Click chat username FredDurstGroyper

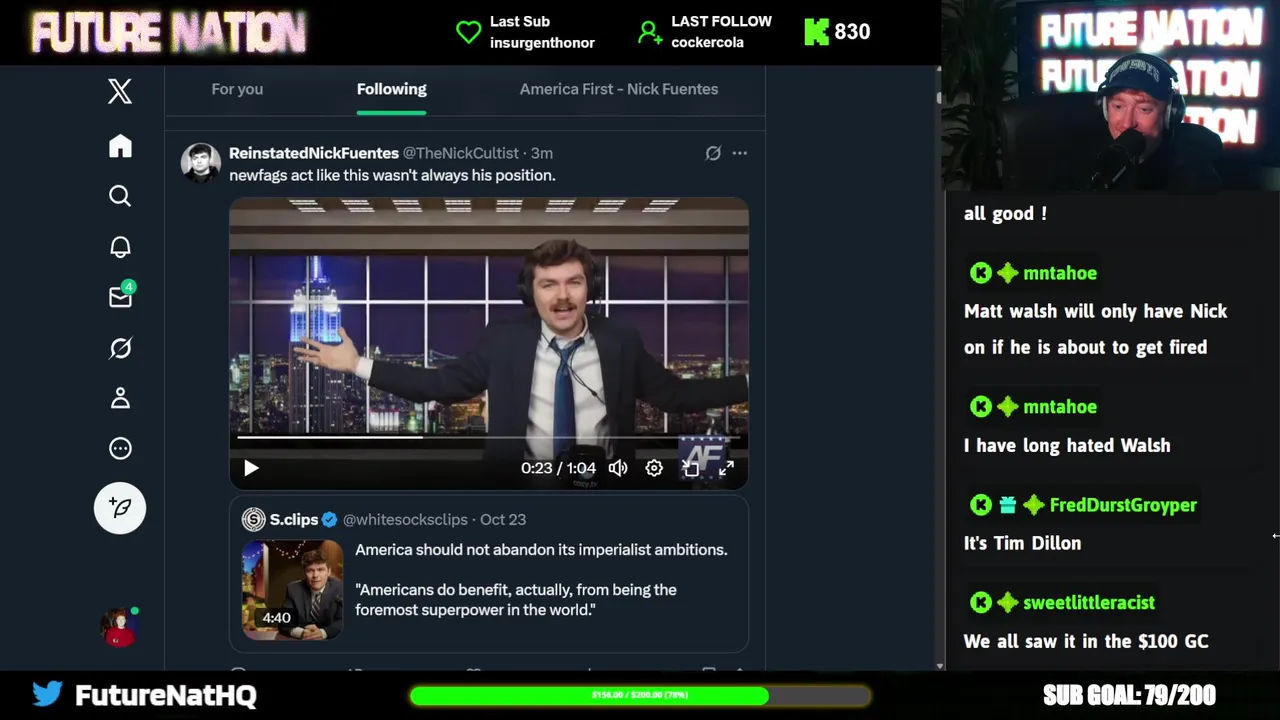[1123, 505]
